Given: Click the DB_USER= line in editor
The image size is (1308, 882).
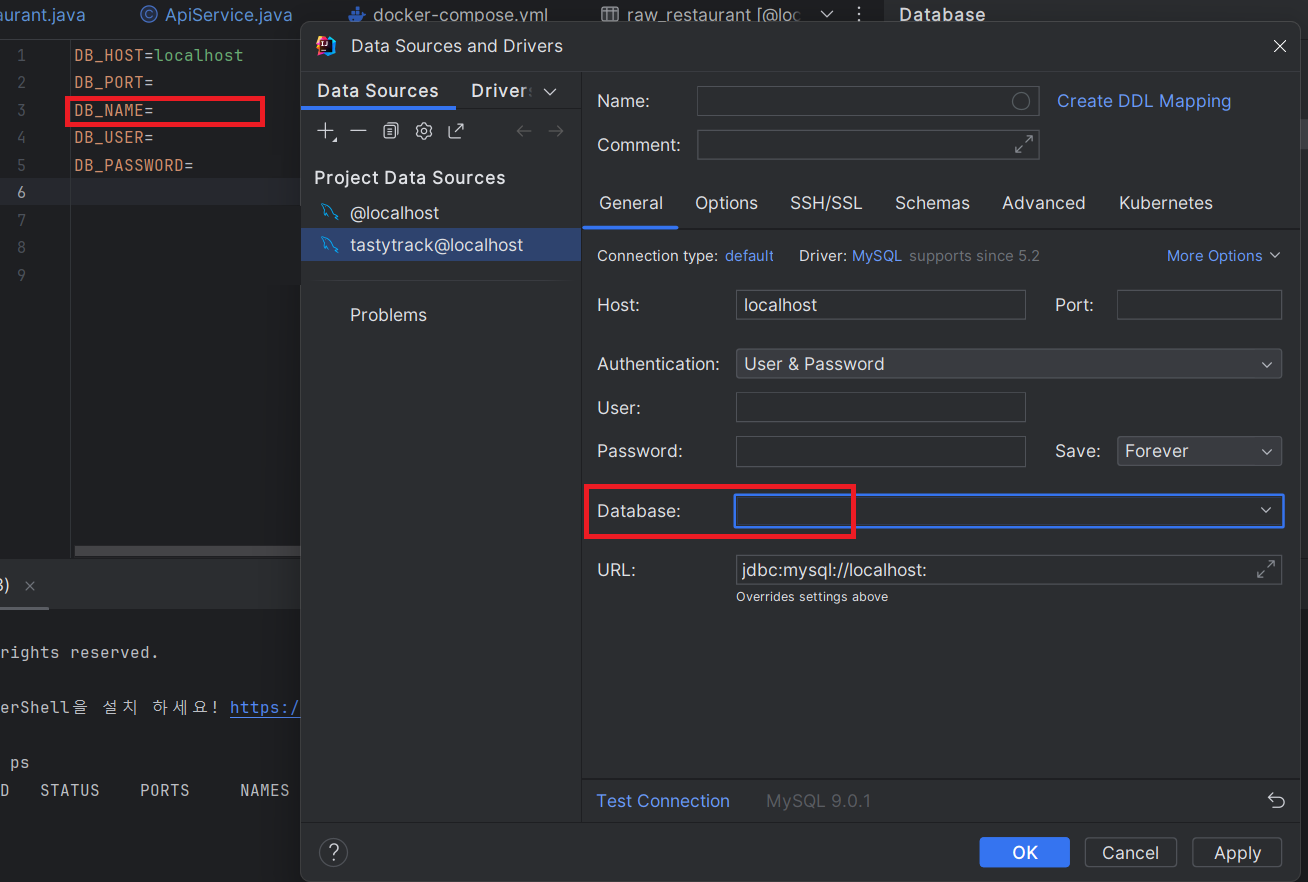Looking at the screenshot, I should tap(113, 137).
